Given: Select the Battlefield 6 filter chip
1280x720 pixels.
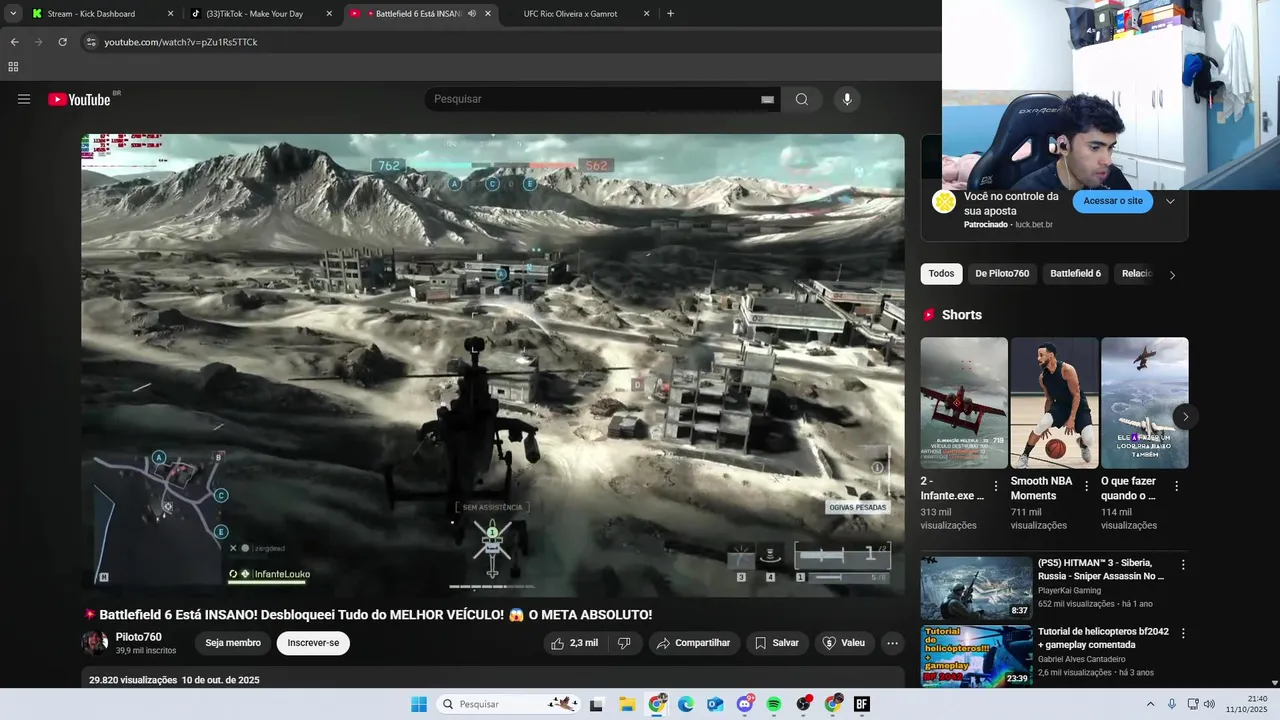Looking at the screenshot, I should tap(1075, 273).
